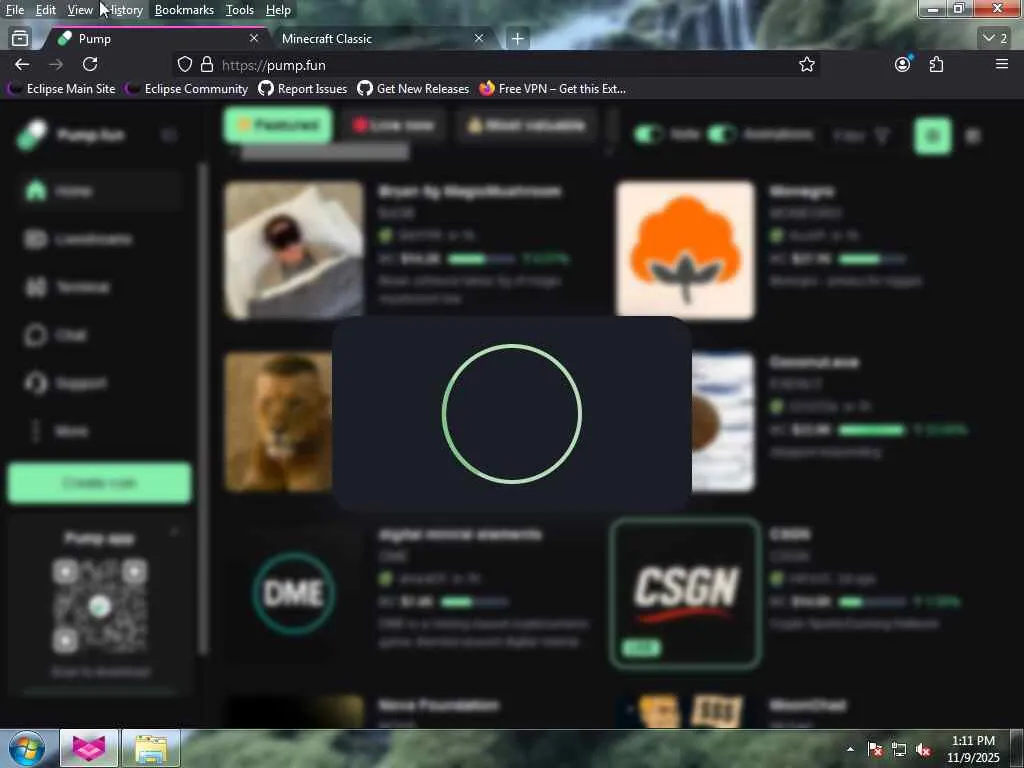The image size is (1024, 768).
Task: Open the Filter funnel option
Action: point(861,136)
